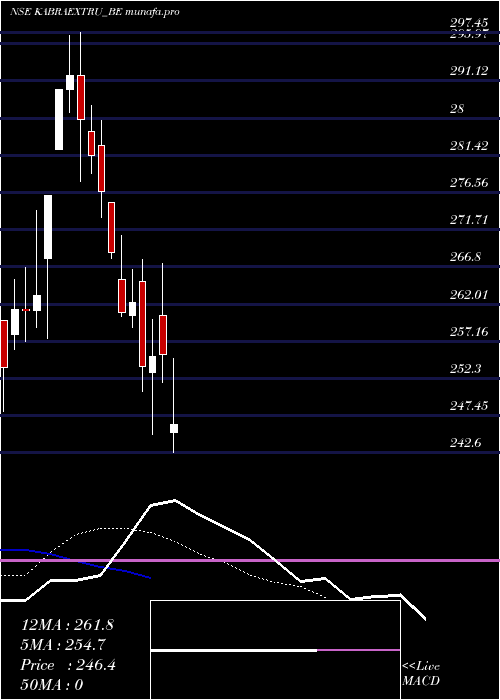Click the 262.01 price level label

click(469, 295)
